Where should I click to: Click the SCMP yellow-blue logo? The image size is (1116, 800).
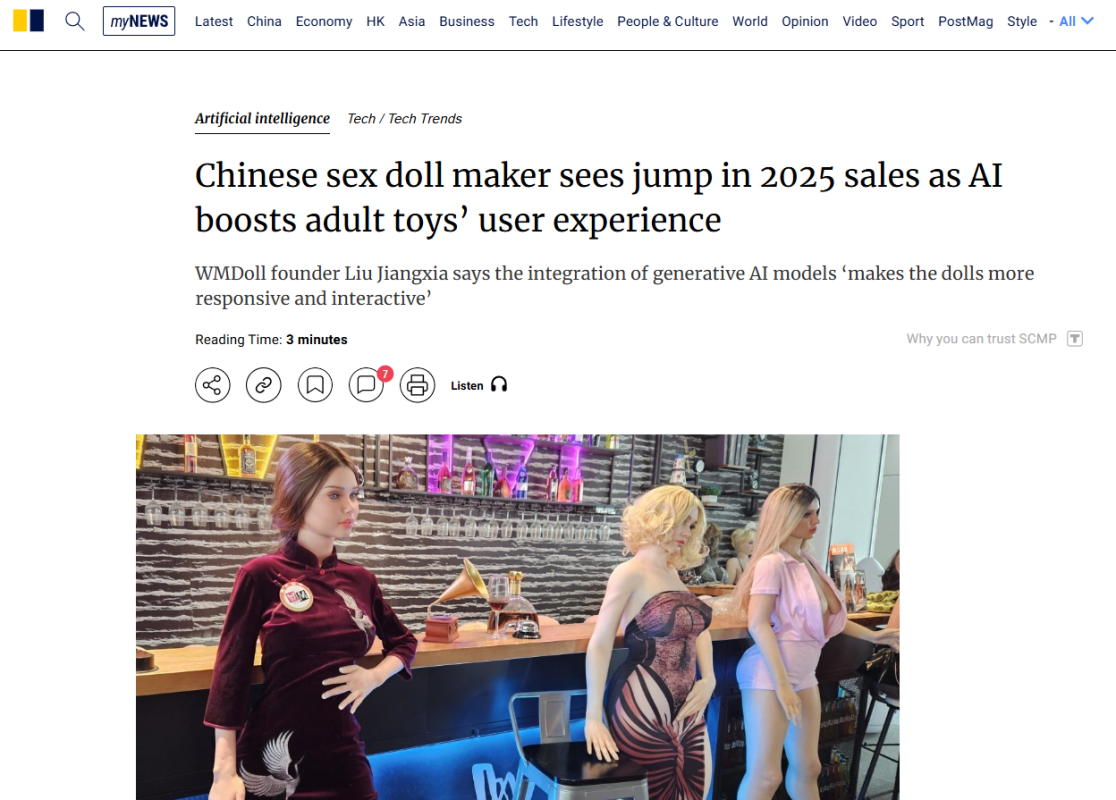[28, 21]
